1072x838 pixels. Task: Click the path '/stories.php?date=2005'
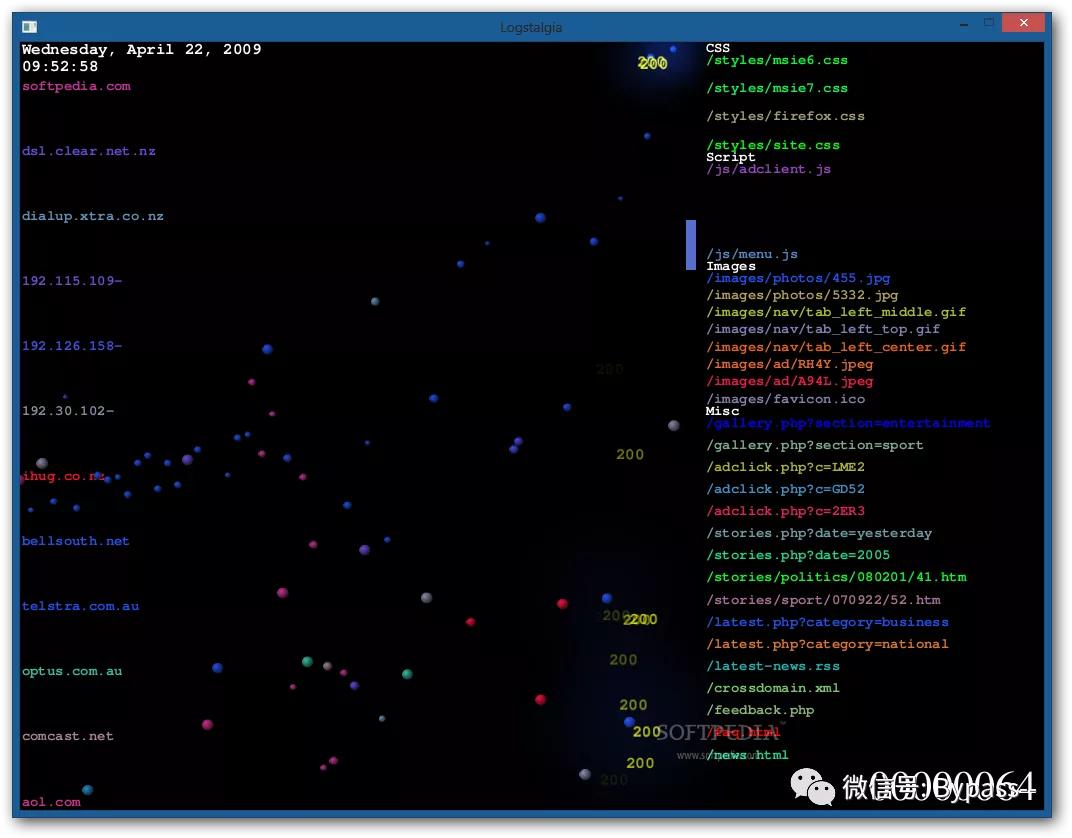tap(799, 555)
